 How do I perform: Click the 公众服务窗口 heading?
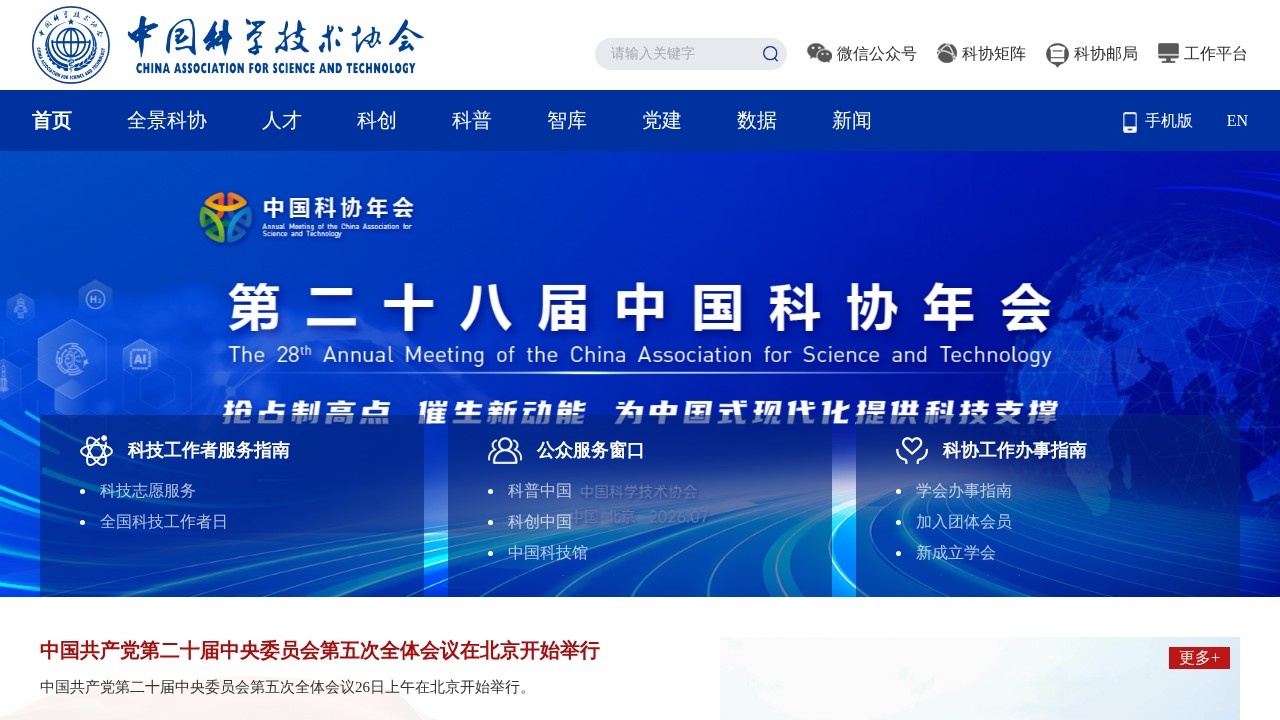(x=590, y=451)
